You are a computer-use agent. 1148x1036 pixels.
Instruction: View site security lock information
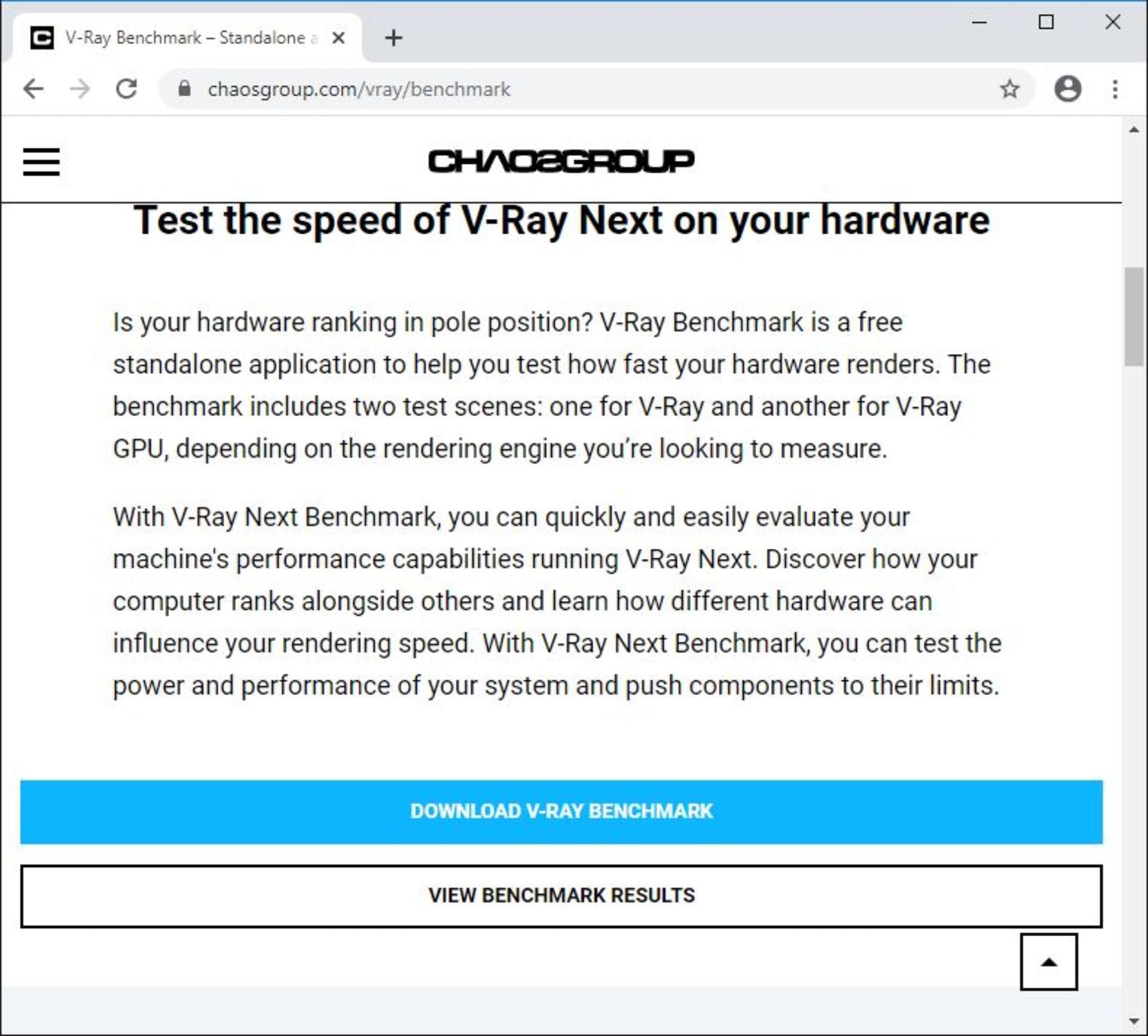pyautogui.click(x=185, y=89)
